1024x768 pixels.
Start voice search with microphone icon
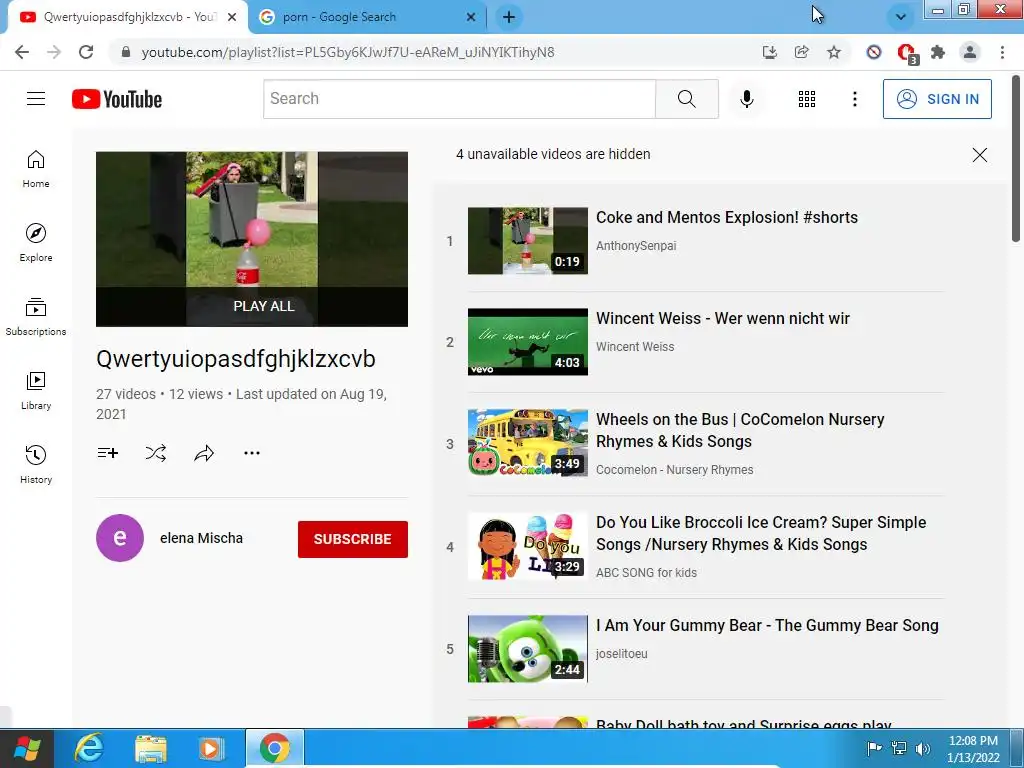click(x=746, y=99)
